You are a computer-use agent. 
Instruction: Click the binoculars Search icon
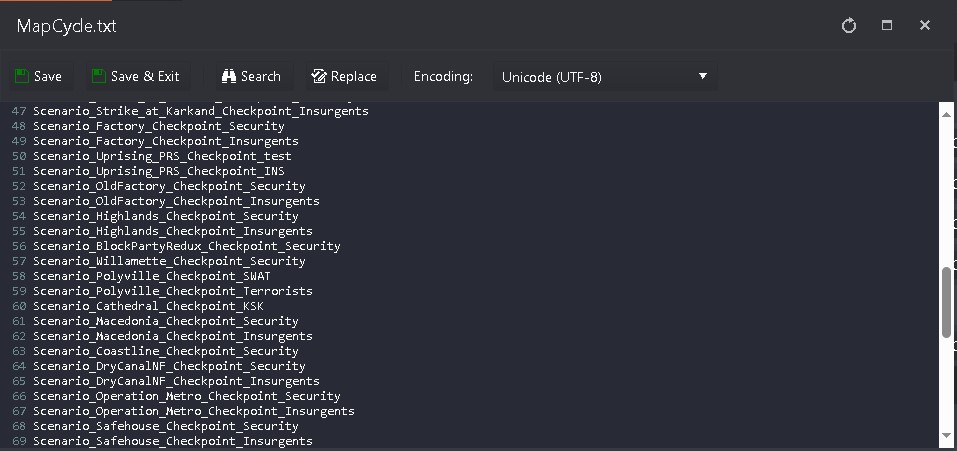click(229, 76)
